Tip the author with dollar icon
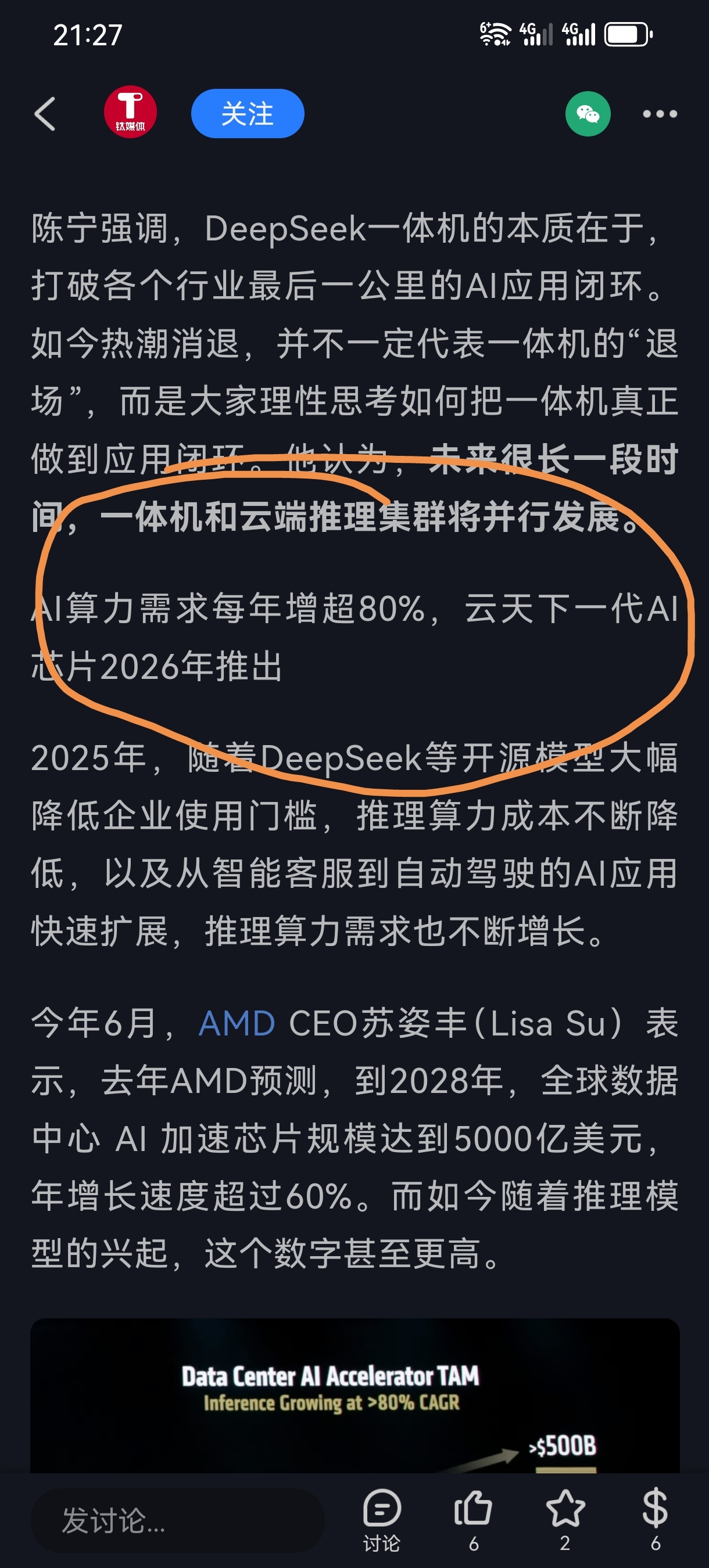This screenshot has height=1568, width=709. (x=656, y=1520)
